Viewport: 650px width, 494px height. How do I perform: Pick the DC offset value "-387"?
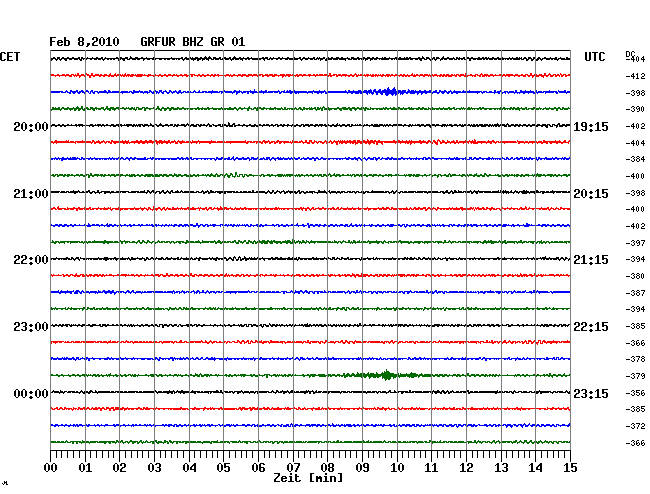pos(635,293)
